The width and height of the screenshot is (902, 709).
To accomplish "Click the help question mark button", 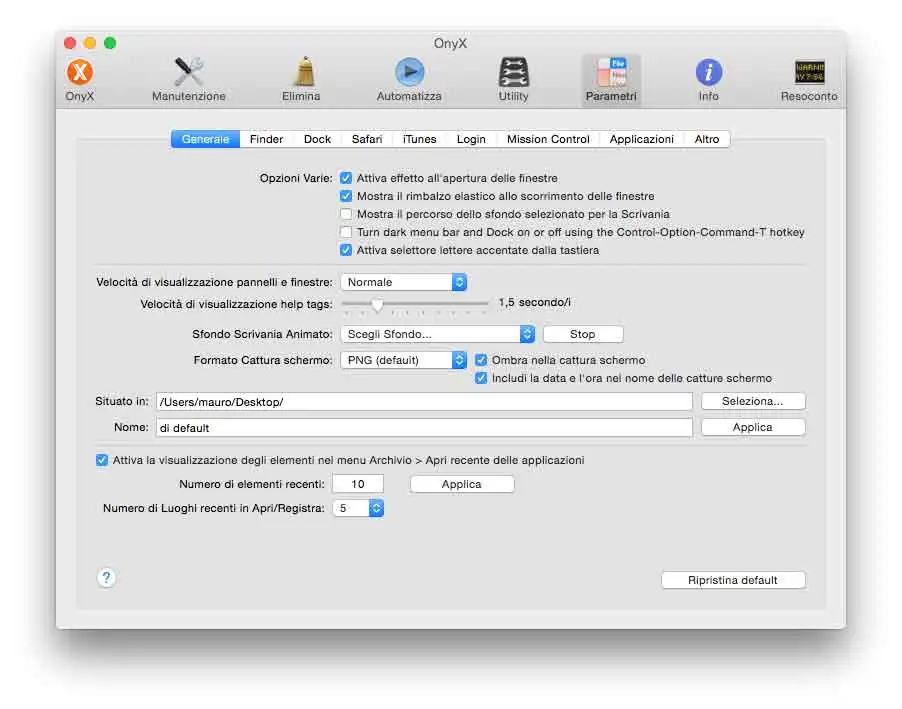I will (106, 578).
